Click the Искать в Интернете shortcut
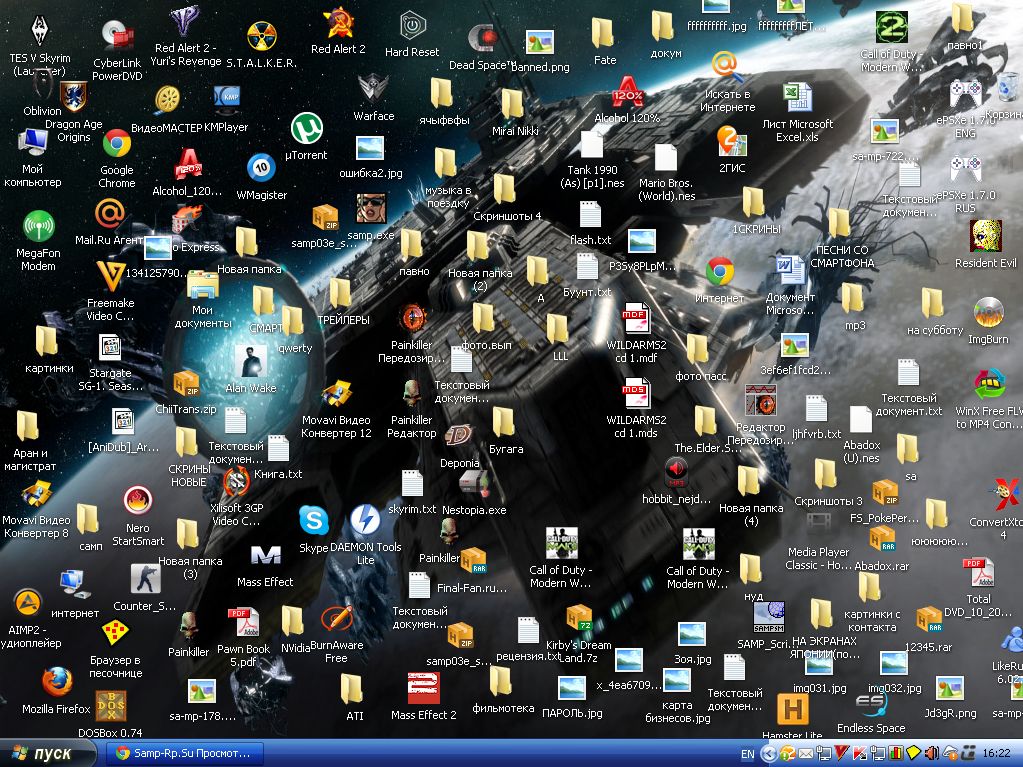The image size is (1023, 767). [x=727, y=68]
